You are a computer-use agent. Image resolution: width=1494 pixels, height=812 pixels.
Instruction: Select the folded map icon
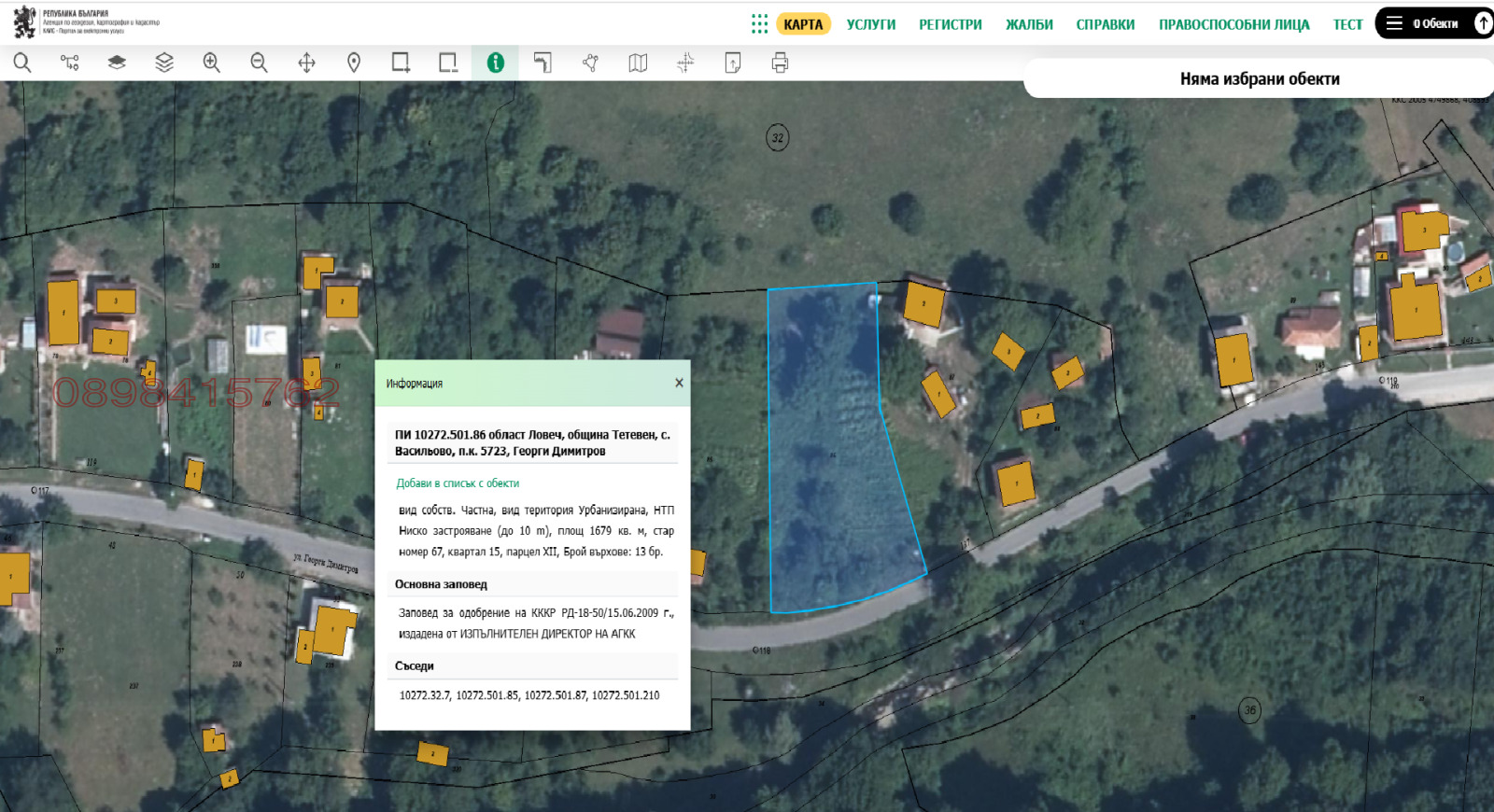point(638,63)
